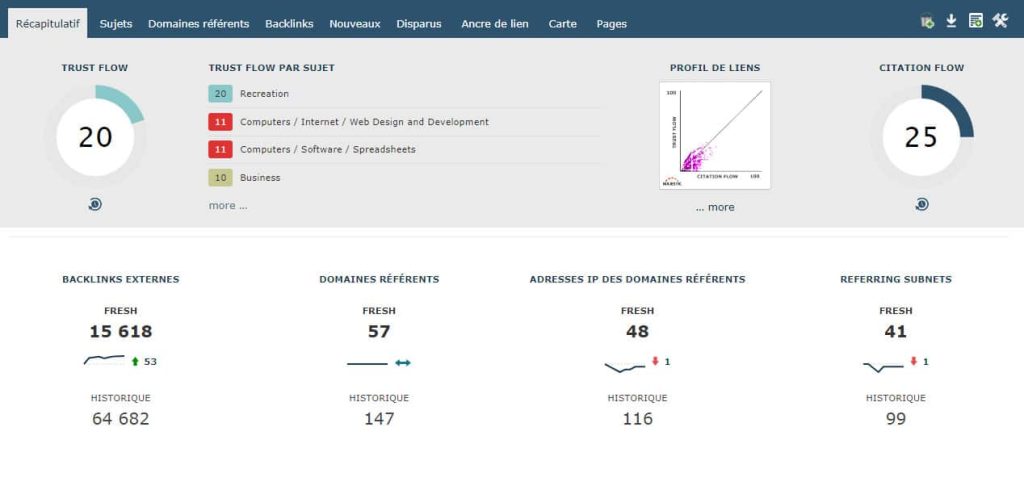This screenshot has height=490, width=1024.
Task: Click the Citation Flow gauge showing 25
Action: tap(921, 137)
